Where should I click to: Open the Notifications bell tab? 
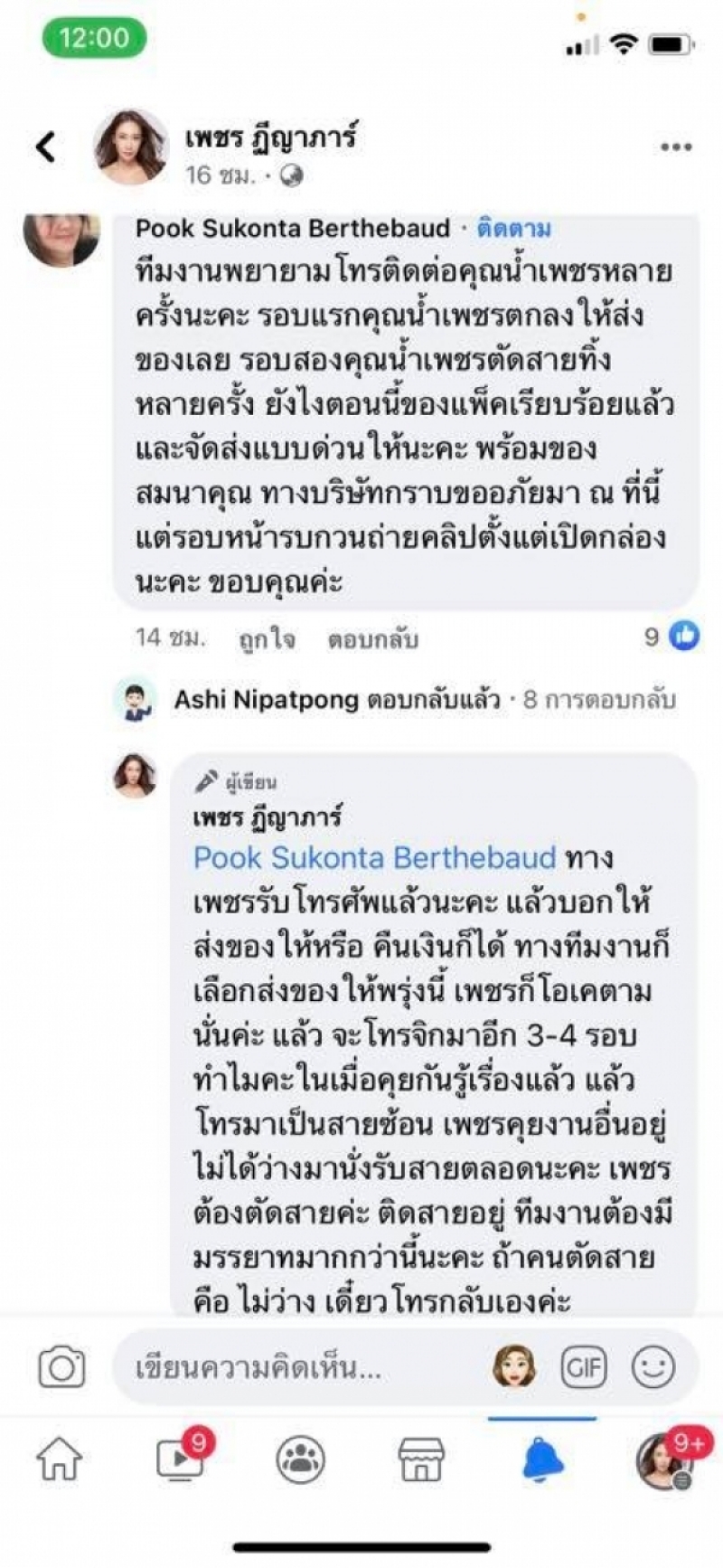[x=542, y=1459]
